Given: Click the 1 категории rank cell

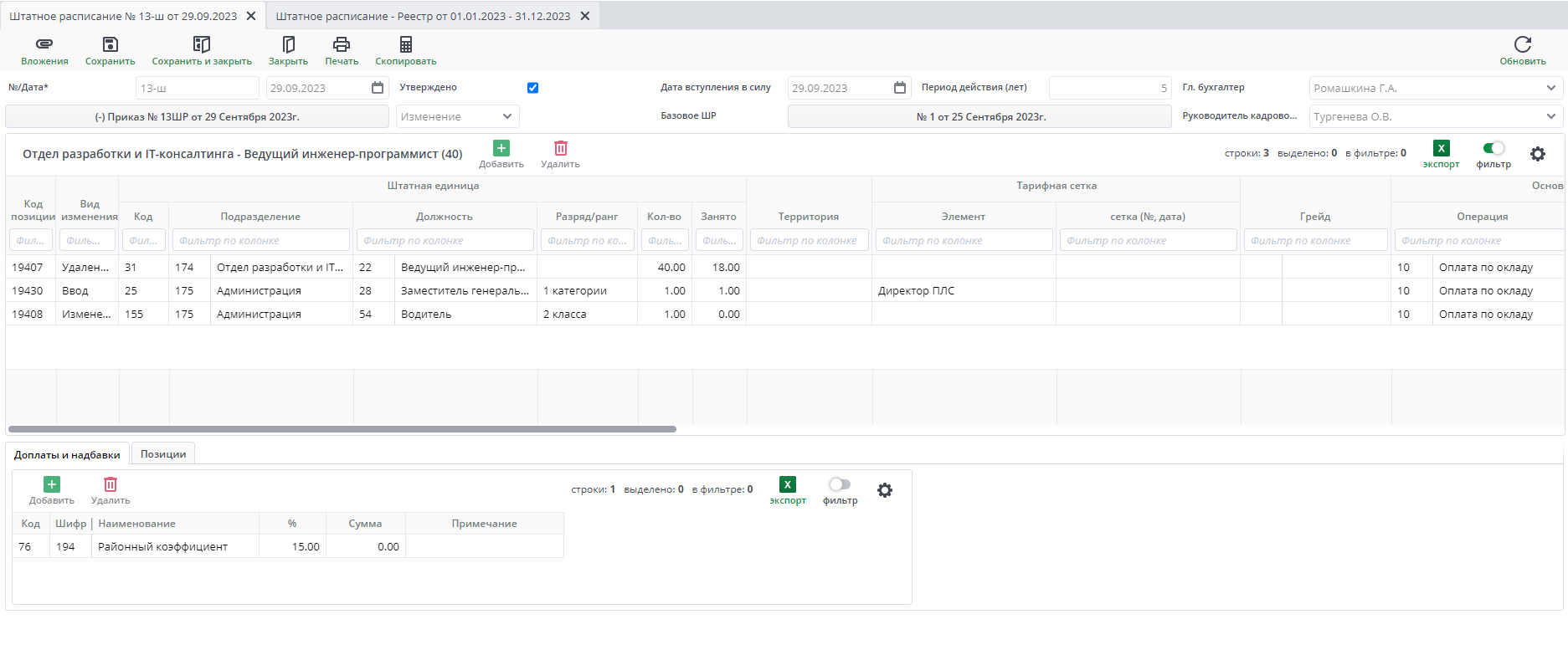Looking at the screenshot, I should 587,291.
